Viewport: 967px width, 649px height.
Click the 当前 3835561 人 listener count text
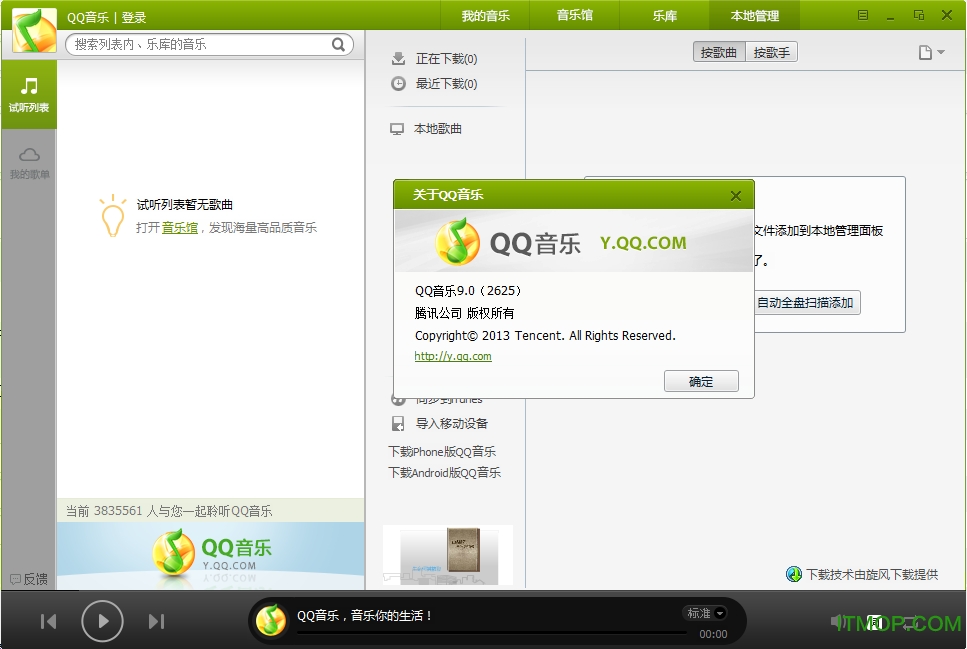coord(169,511)
